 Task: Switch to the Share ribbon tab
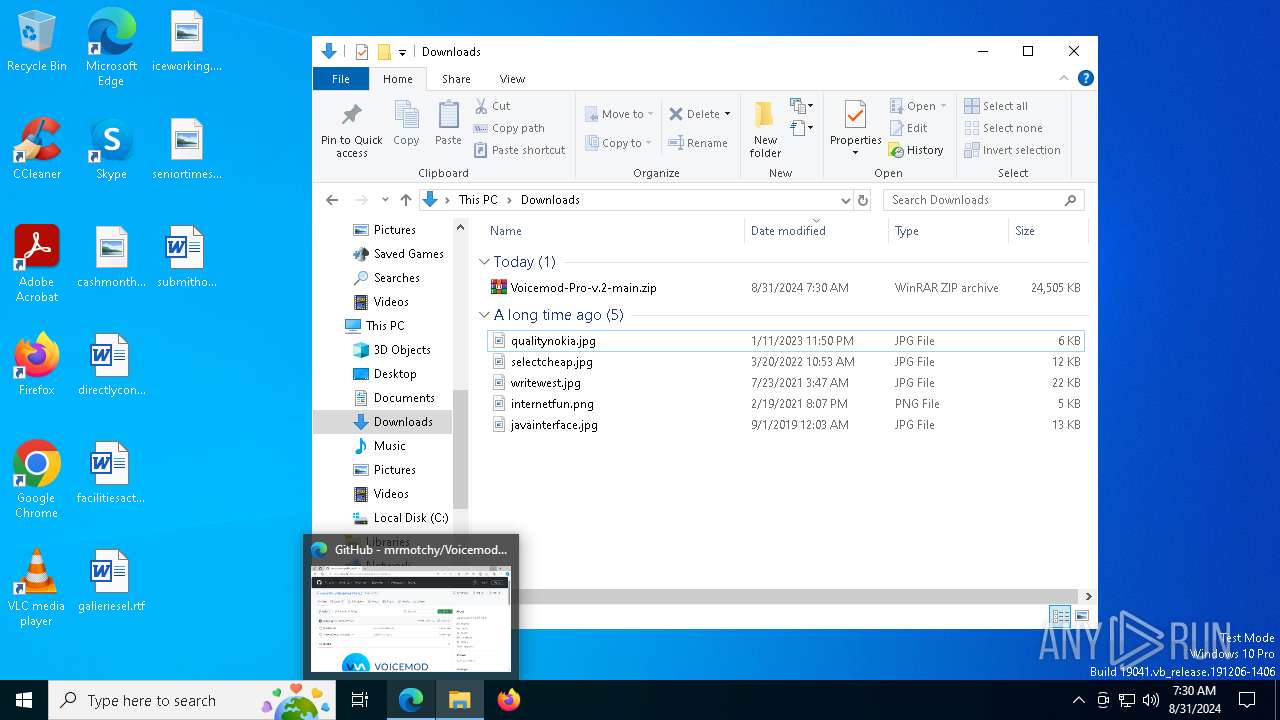click(x=456, y=79)
